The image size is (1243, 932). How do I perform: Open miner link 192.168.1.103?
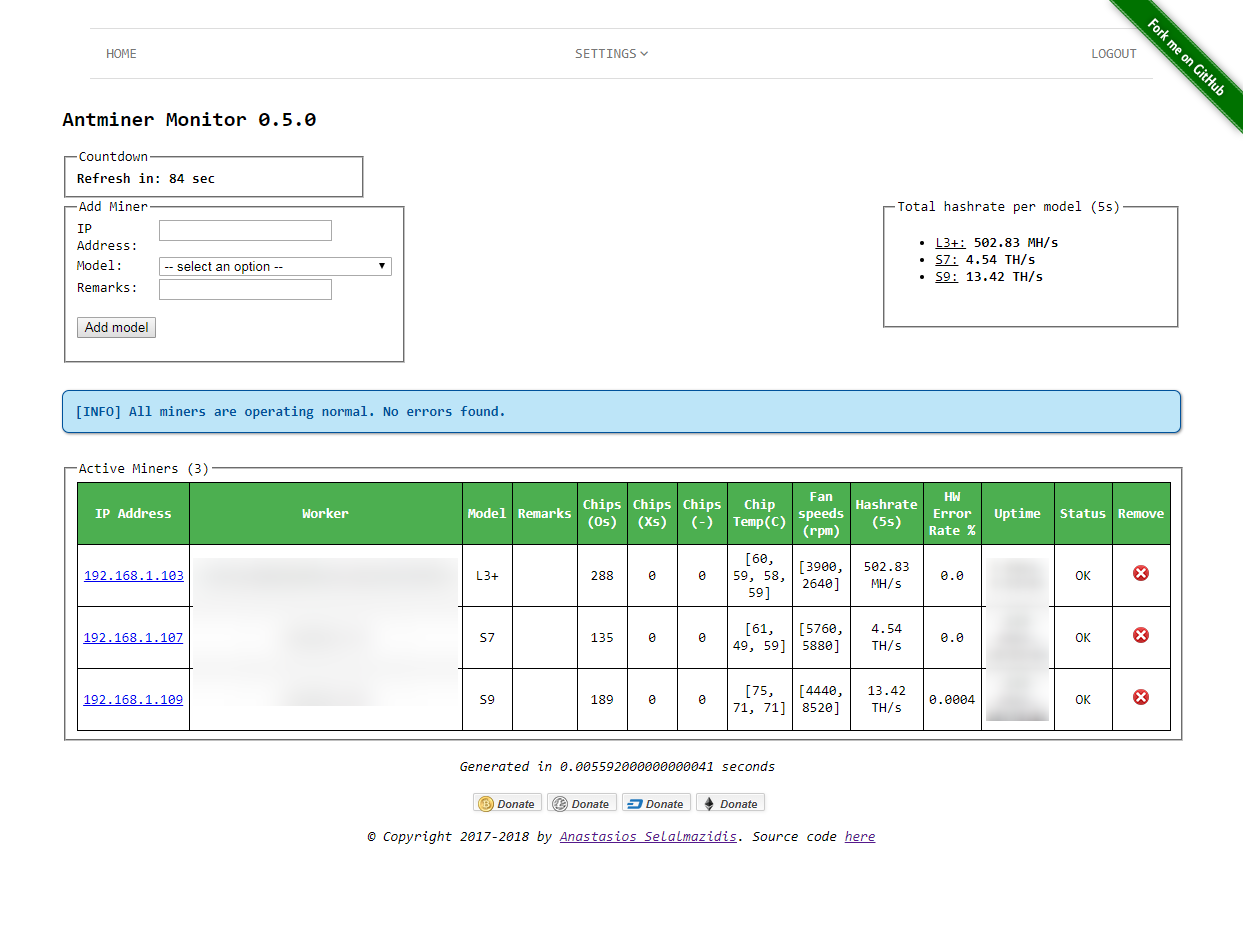point(133,575)
